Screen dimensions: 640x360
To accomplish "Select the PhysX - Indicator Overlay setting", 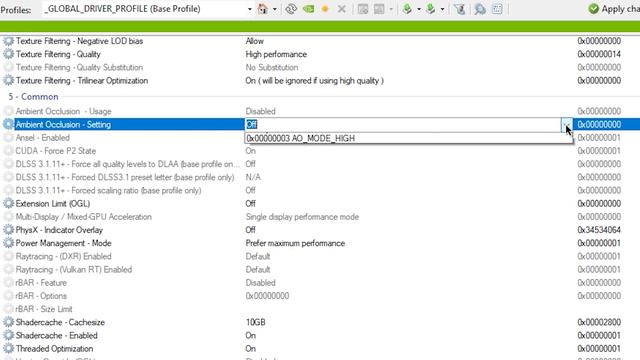I will coord(59,230).
